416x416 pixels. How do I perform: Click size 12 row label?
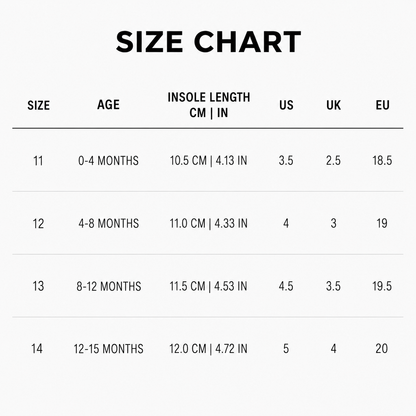38,224
